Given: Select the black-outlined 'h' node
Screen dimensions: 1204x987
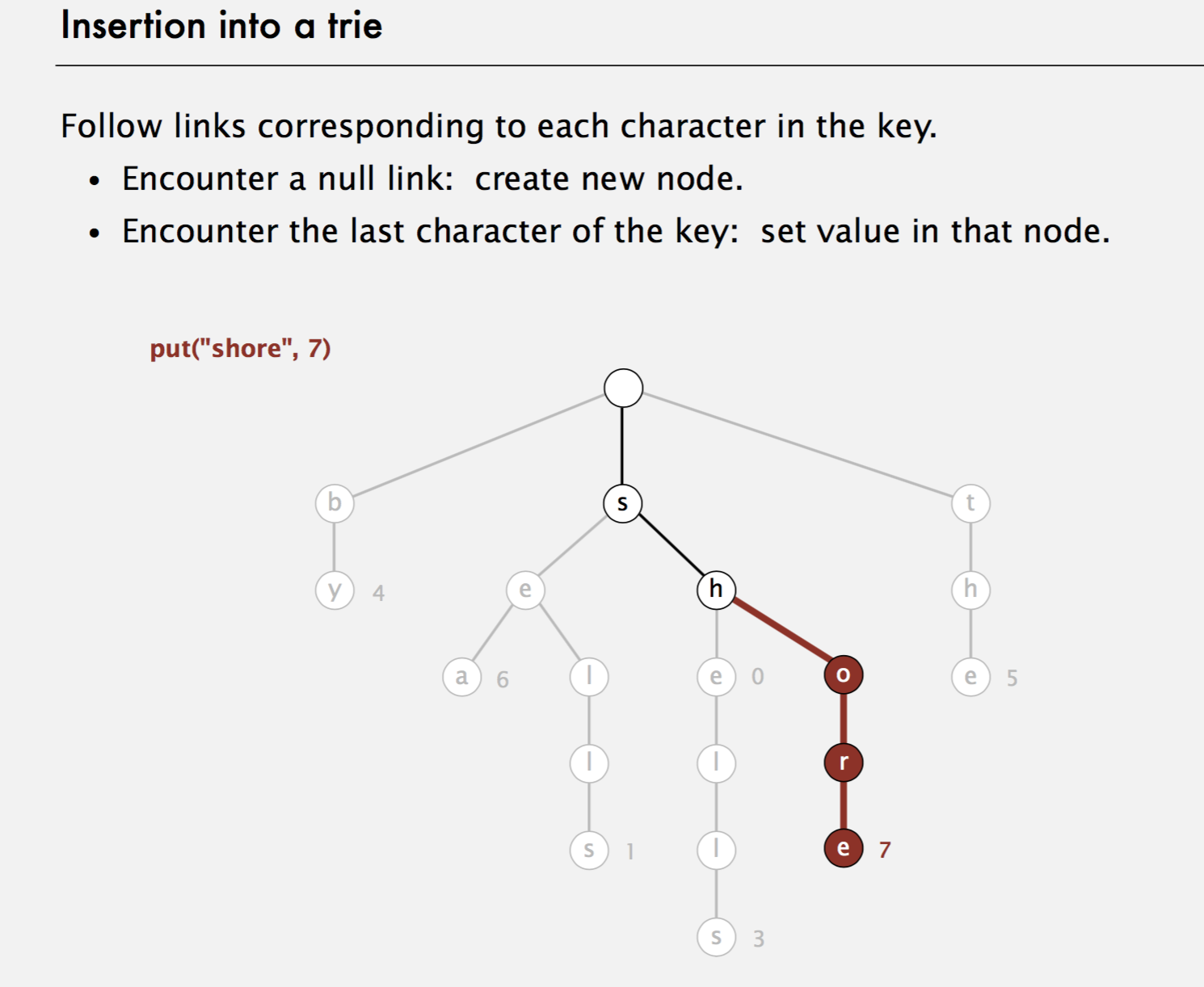Looking at the screenshot, I should pyautogui.click(x=716, y=590).
